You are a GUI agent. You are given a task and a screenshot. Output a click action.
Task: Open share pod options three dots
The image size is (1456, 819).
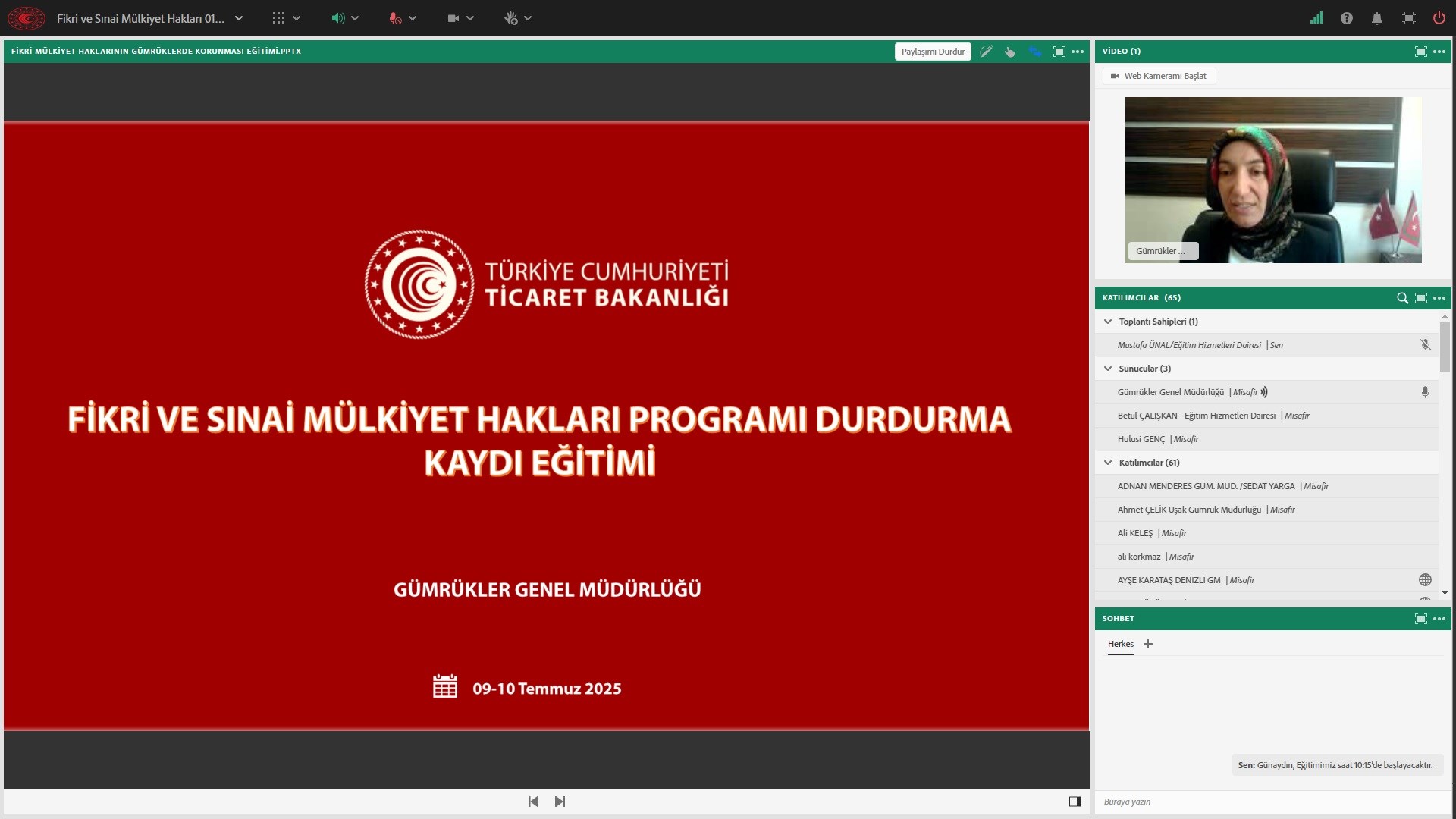click(1078, 52)
